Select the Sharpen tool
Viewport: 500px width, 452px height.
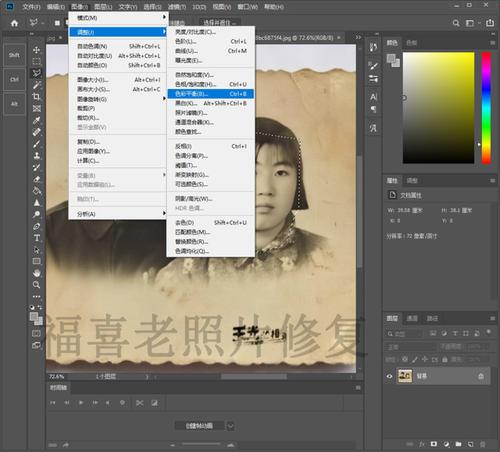[36, 202]
